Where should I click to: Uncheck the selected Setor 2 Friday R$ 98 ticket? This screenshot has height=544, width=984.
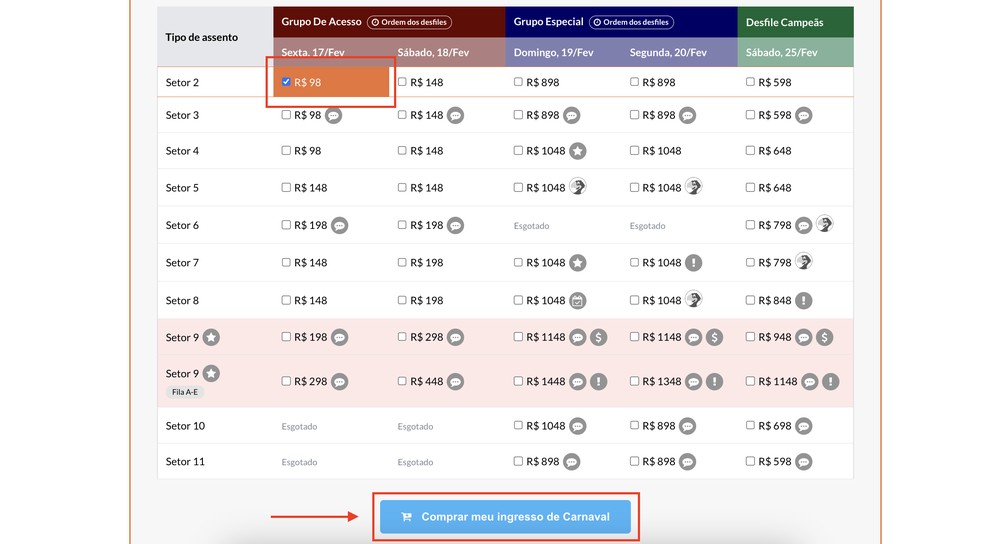[287, 82]
